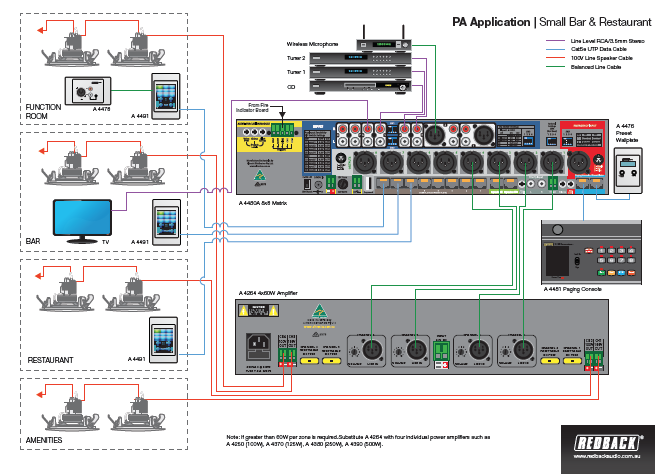672x474 pixels.
Task: Click the "Wireless Microphone" label
Action: click(312, 44)
